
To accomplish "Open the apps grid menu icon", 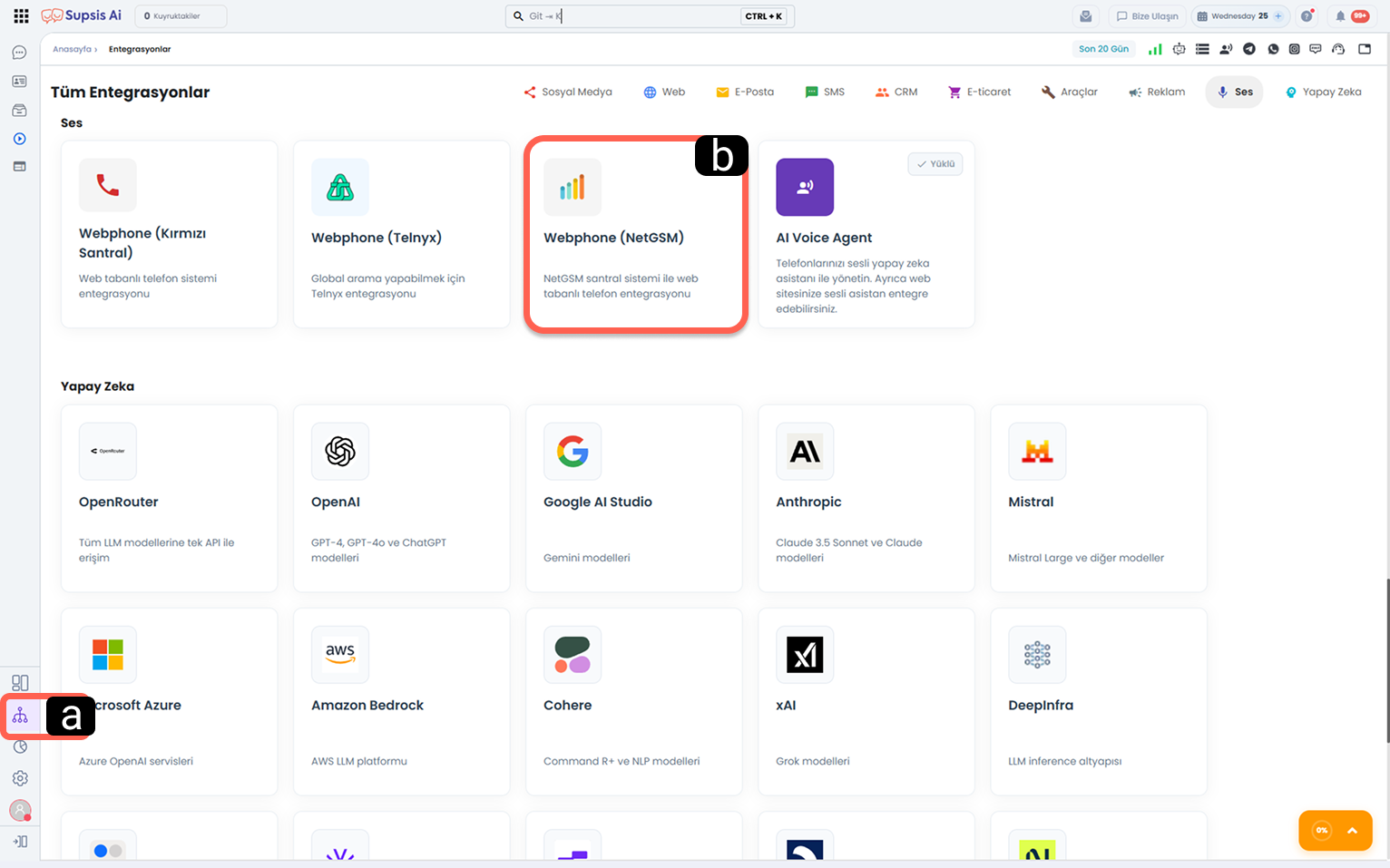I will pos(21,16).
